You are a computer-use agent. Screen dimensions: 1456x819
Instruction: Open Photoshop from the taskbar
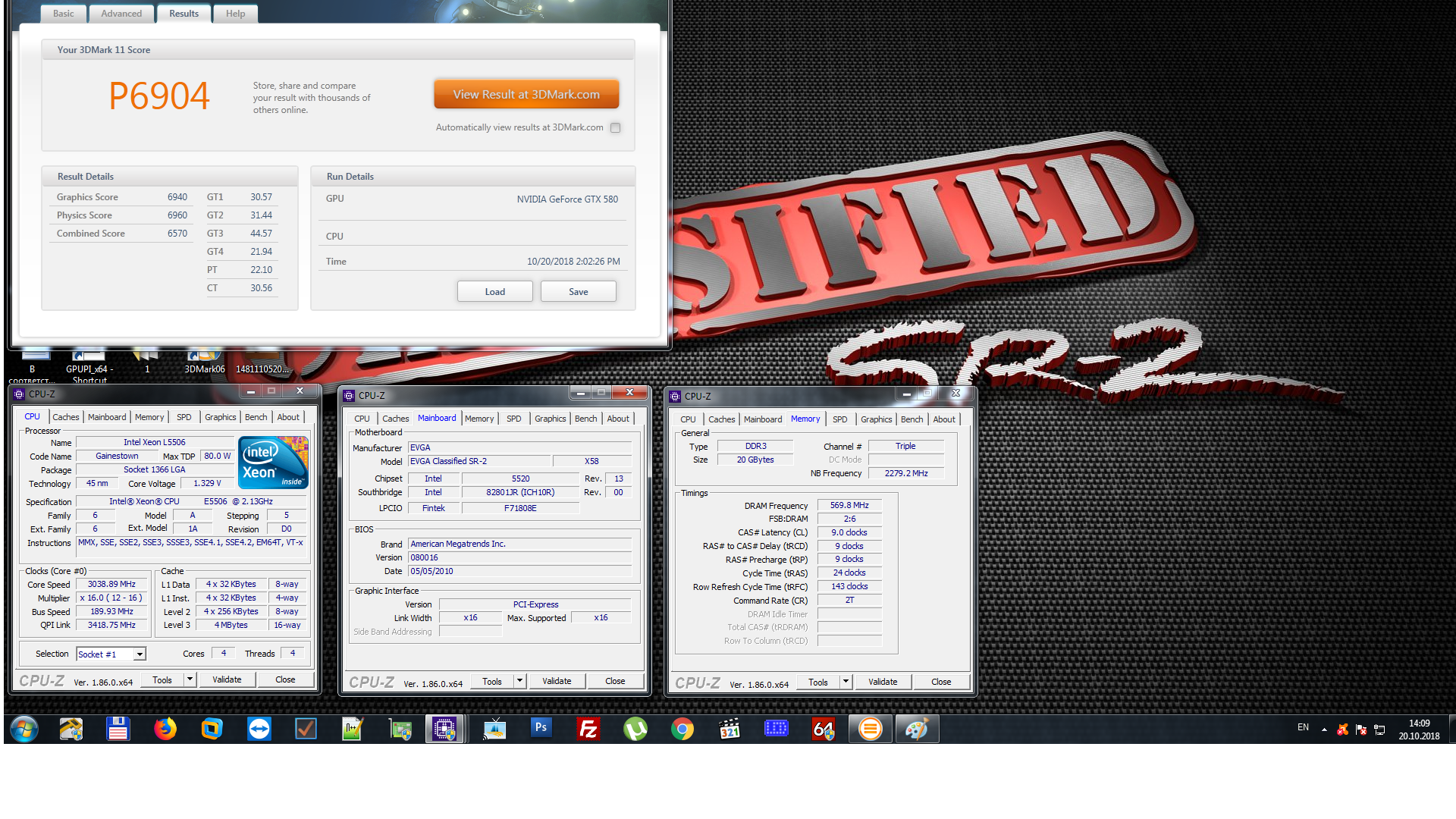[x=541, y=728]
